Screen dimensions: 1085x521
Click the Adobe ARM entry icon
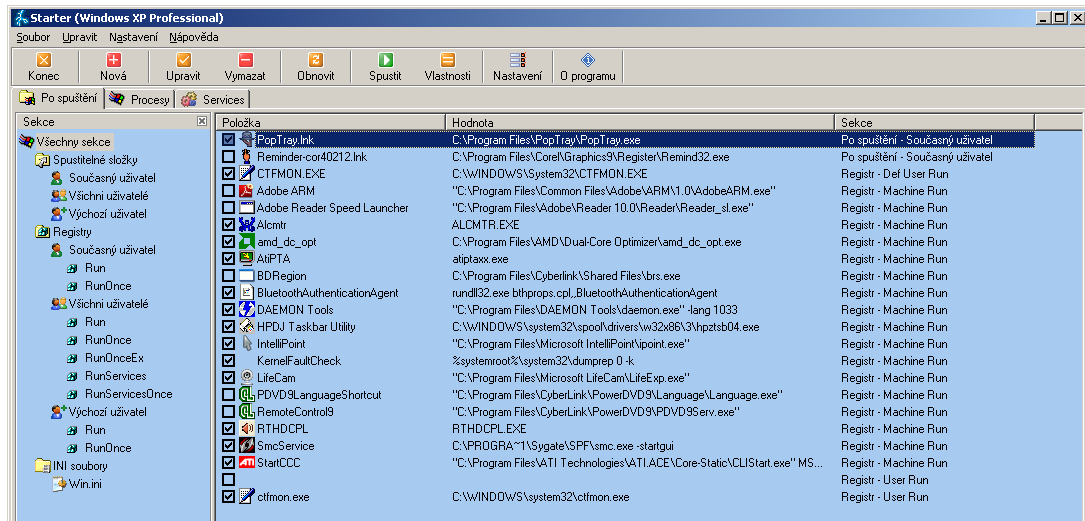pos(246,190)
